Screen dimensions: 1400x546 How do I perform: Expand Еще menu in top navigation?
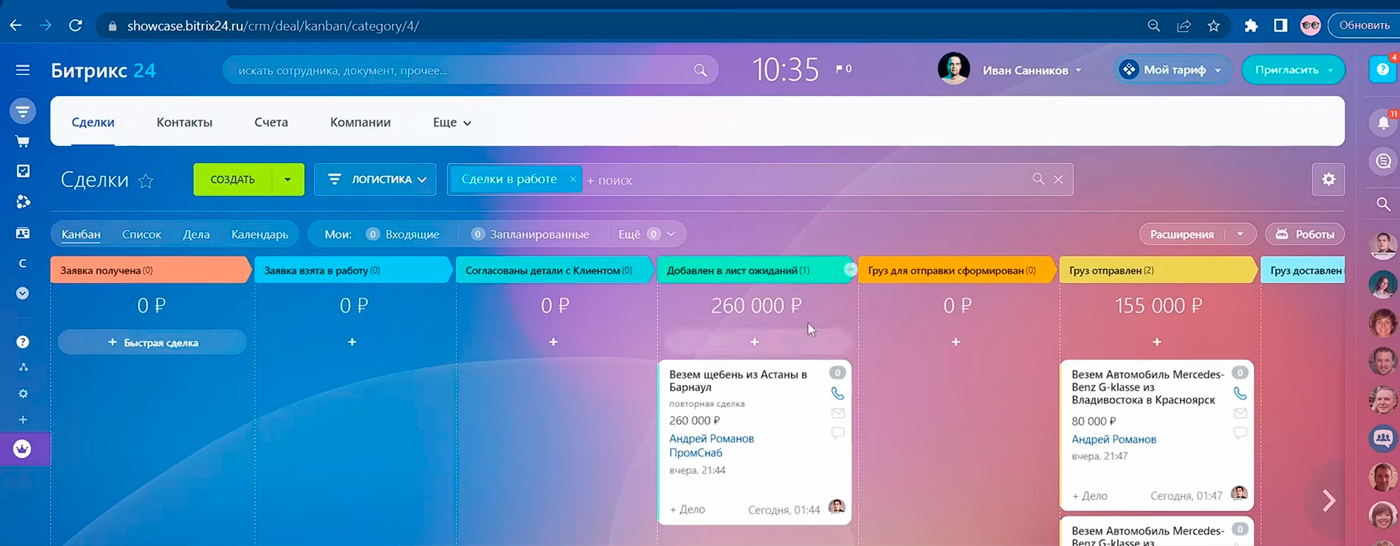tap(452, 123)
